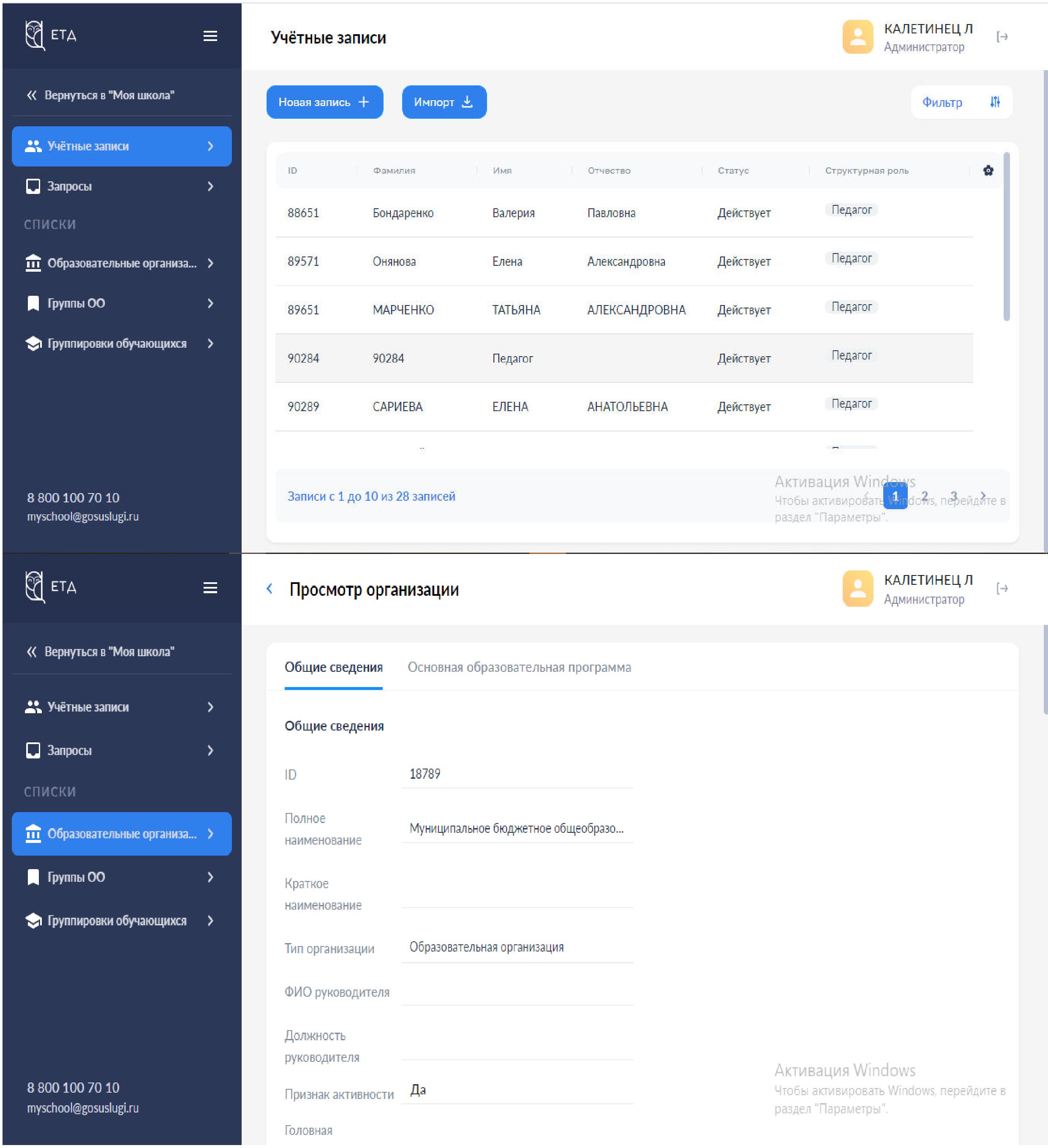Click people icon of highlighted Учётные записи item
Image resolution: width=1048 pixels, height=1148 pixels.
pyautogui.click(x=33, y=146)
